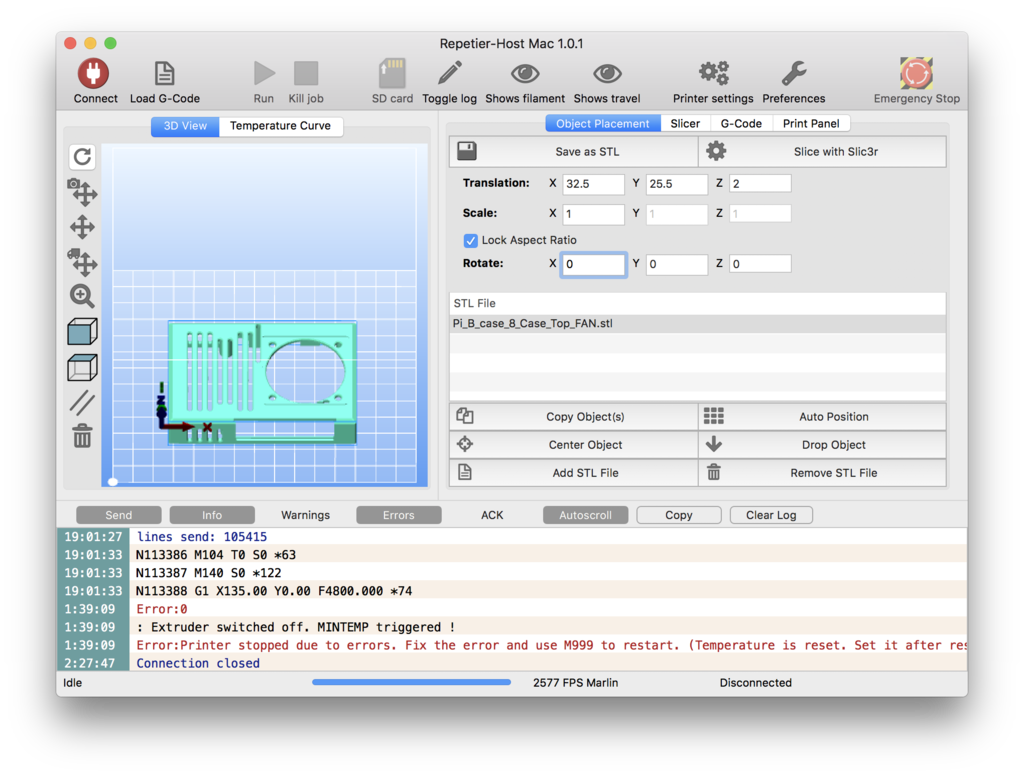Click the Add STL File button
Screen dimensions: 1024x777
[573, 473]
